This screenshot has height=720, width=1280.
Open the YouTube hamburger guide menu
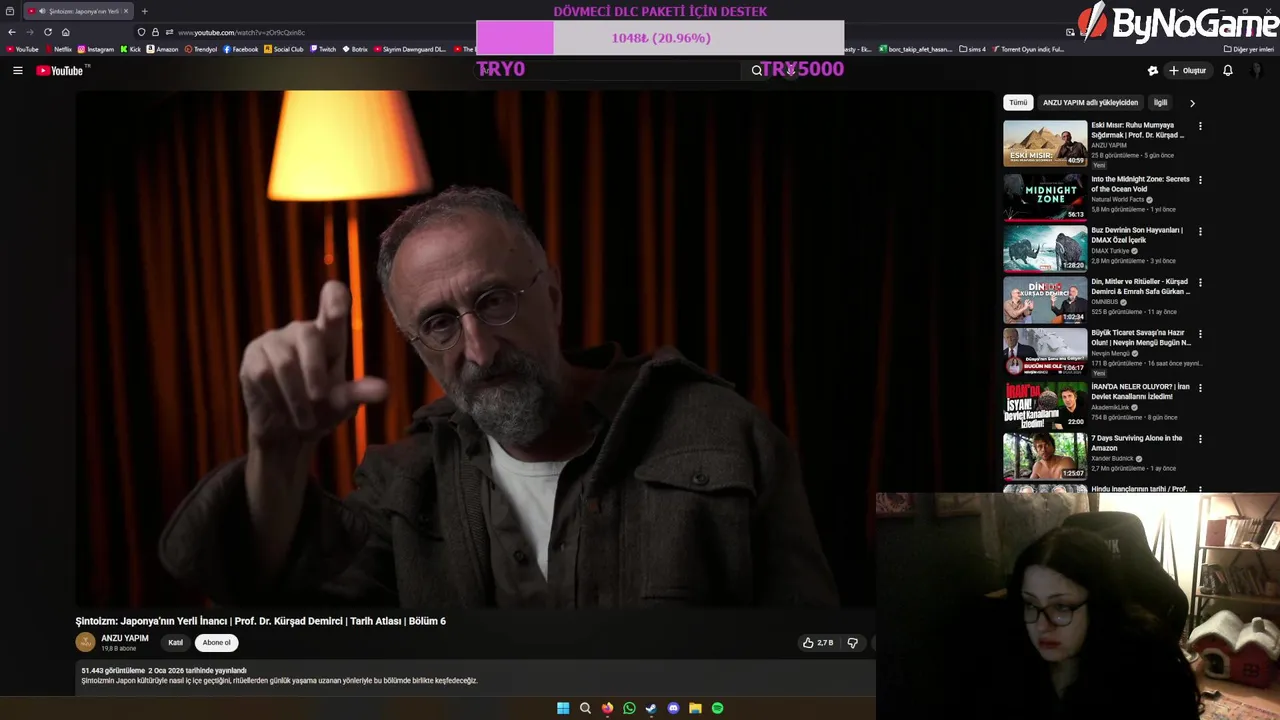[x=17, y=70]
